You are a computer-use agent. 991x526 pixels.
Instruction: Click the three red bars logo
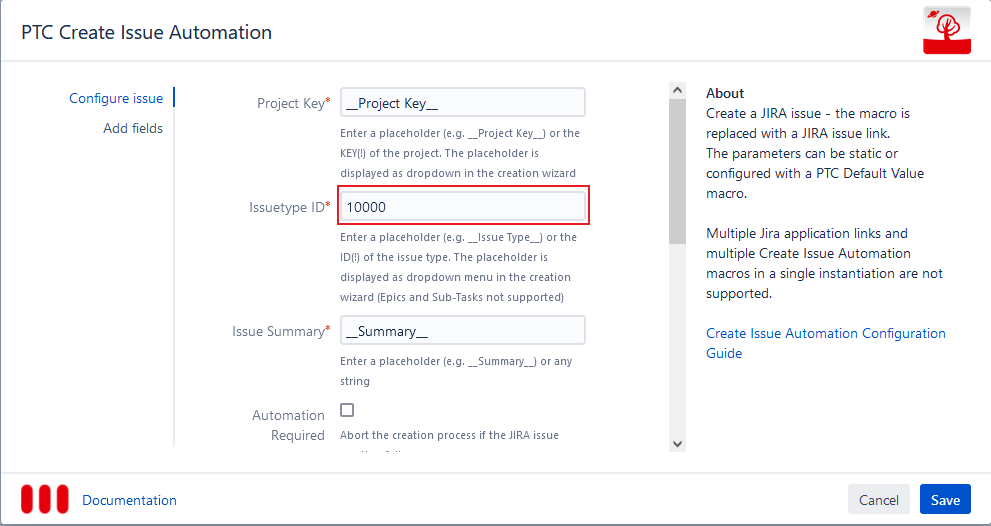[x=45, y=499]
